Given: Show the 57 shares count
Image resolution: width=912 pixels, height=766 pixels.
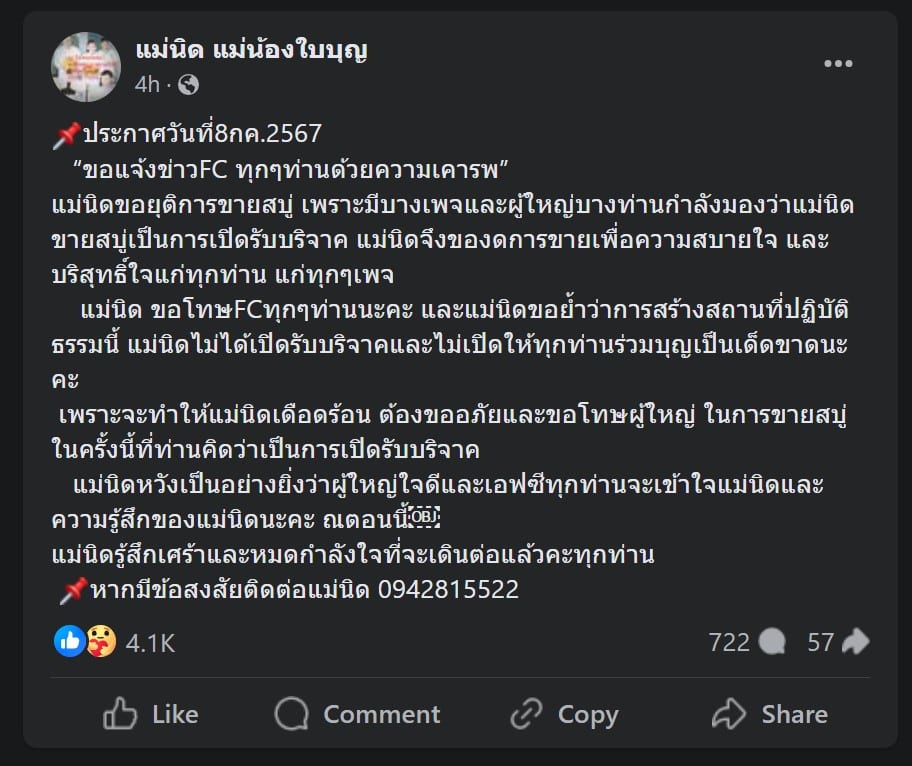Looking at the screenshot, I should 821,642.
